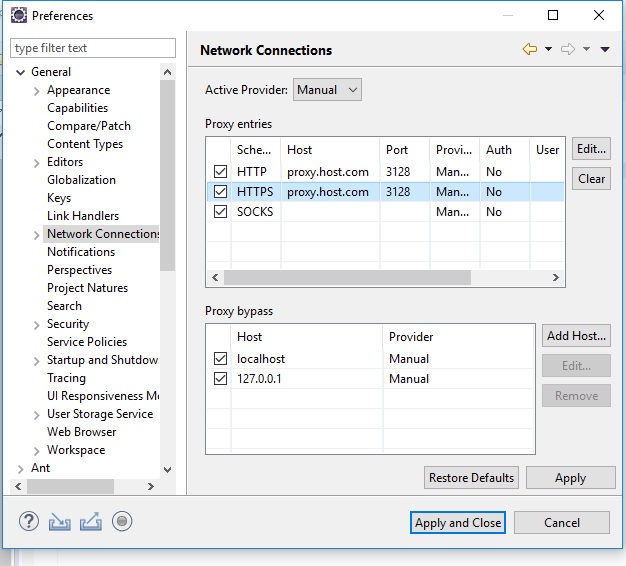
Task: Click the type filter text field
Action: pos(93,48)
